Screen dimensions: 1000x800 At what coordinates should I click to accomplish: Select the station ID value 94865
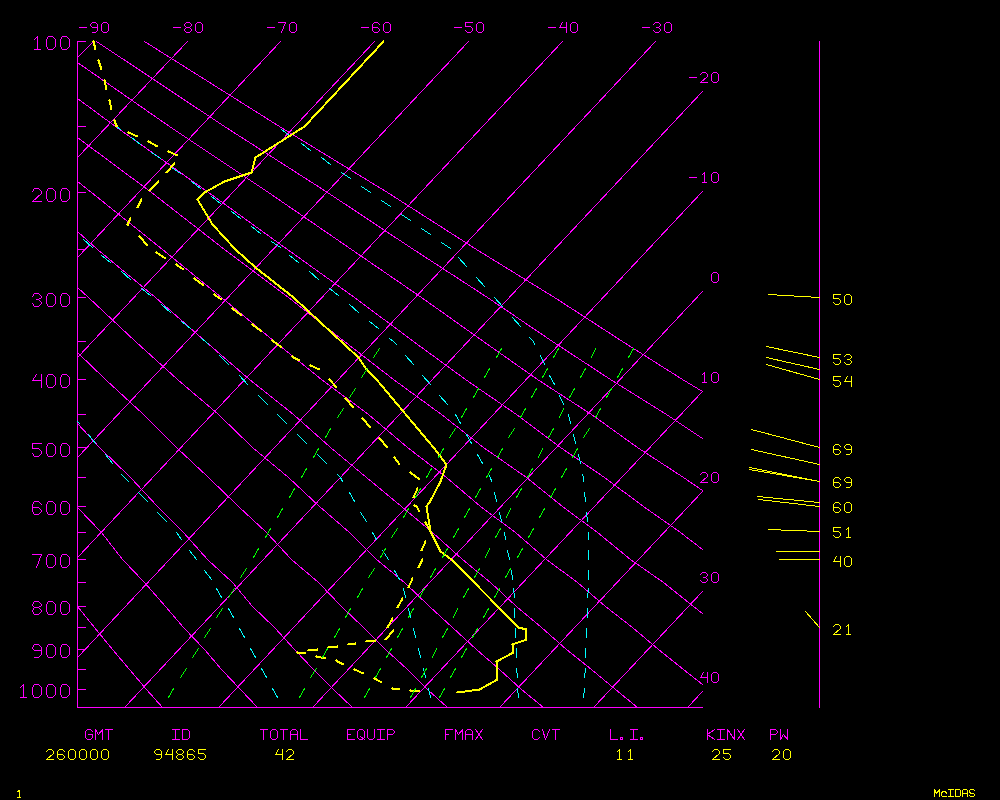click(x=180, y=755)
